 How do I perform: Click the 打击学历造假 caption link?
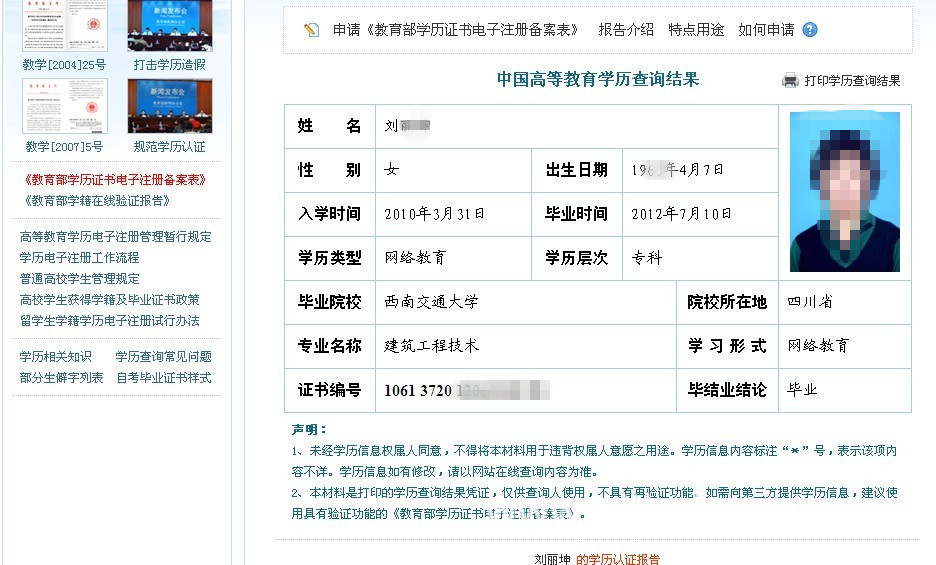170,65
